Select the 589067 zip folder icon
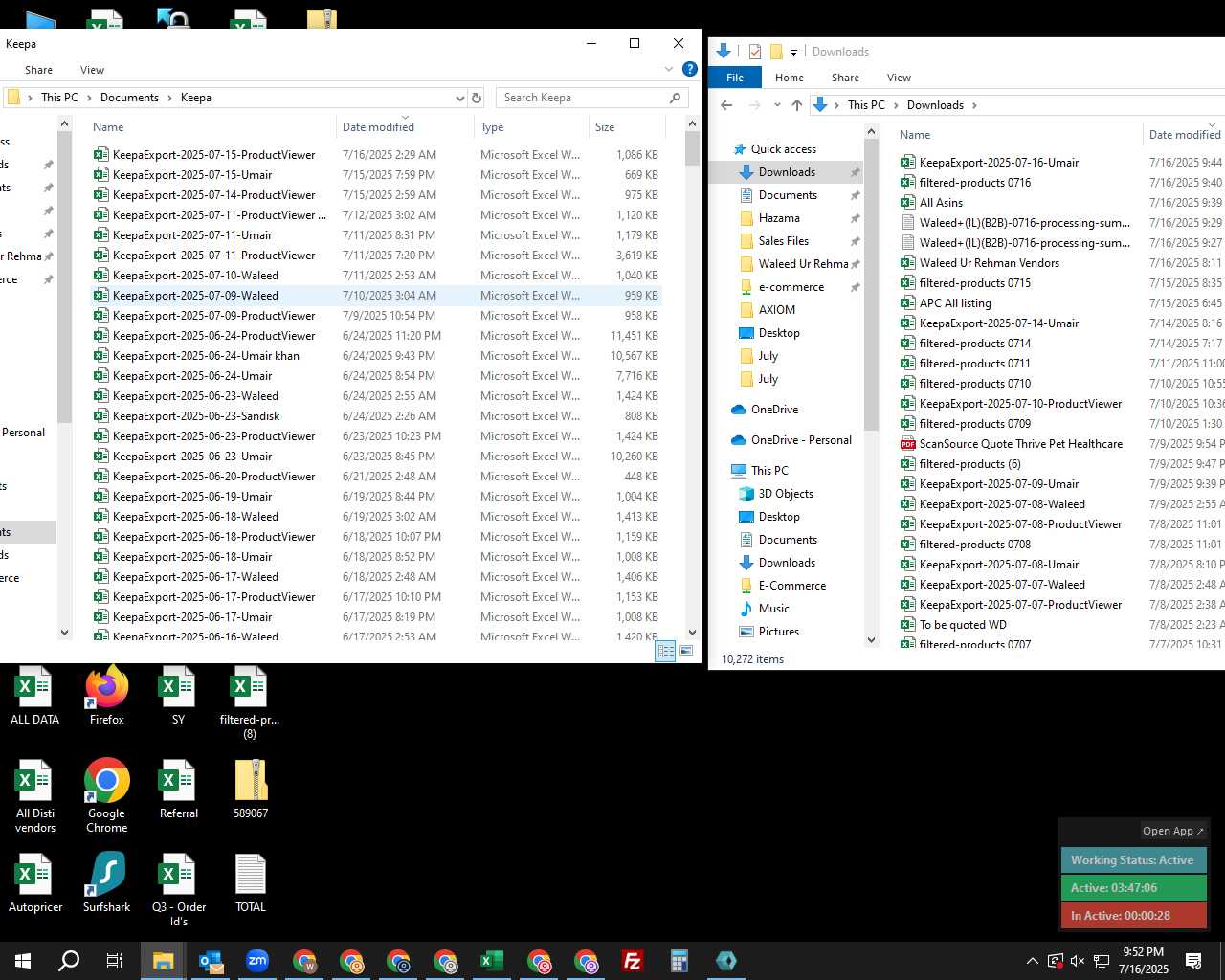The height and width of the screenshot is (980, 1225). 251,790
